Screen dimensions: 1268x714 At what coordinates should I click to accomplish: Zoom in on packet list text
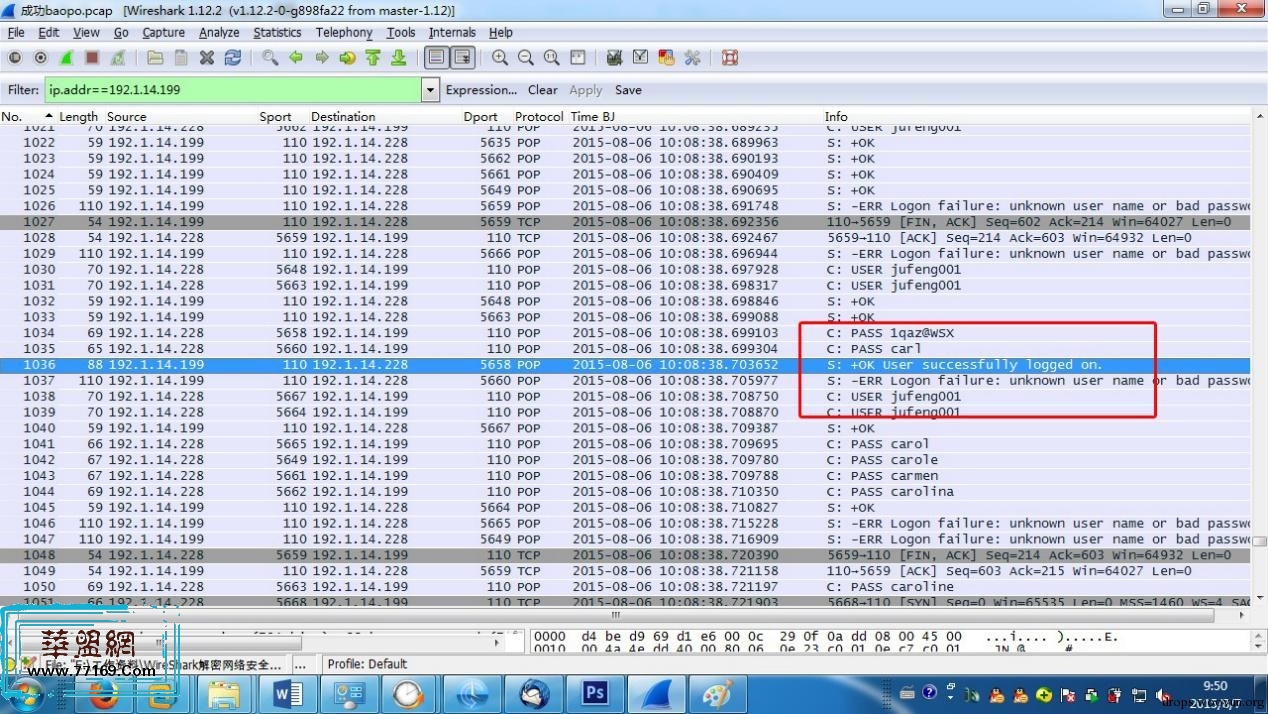pyautogui.click(x=499, y=58)
